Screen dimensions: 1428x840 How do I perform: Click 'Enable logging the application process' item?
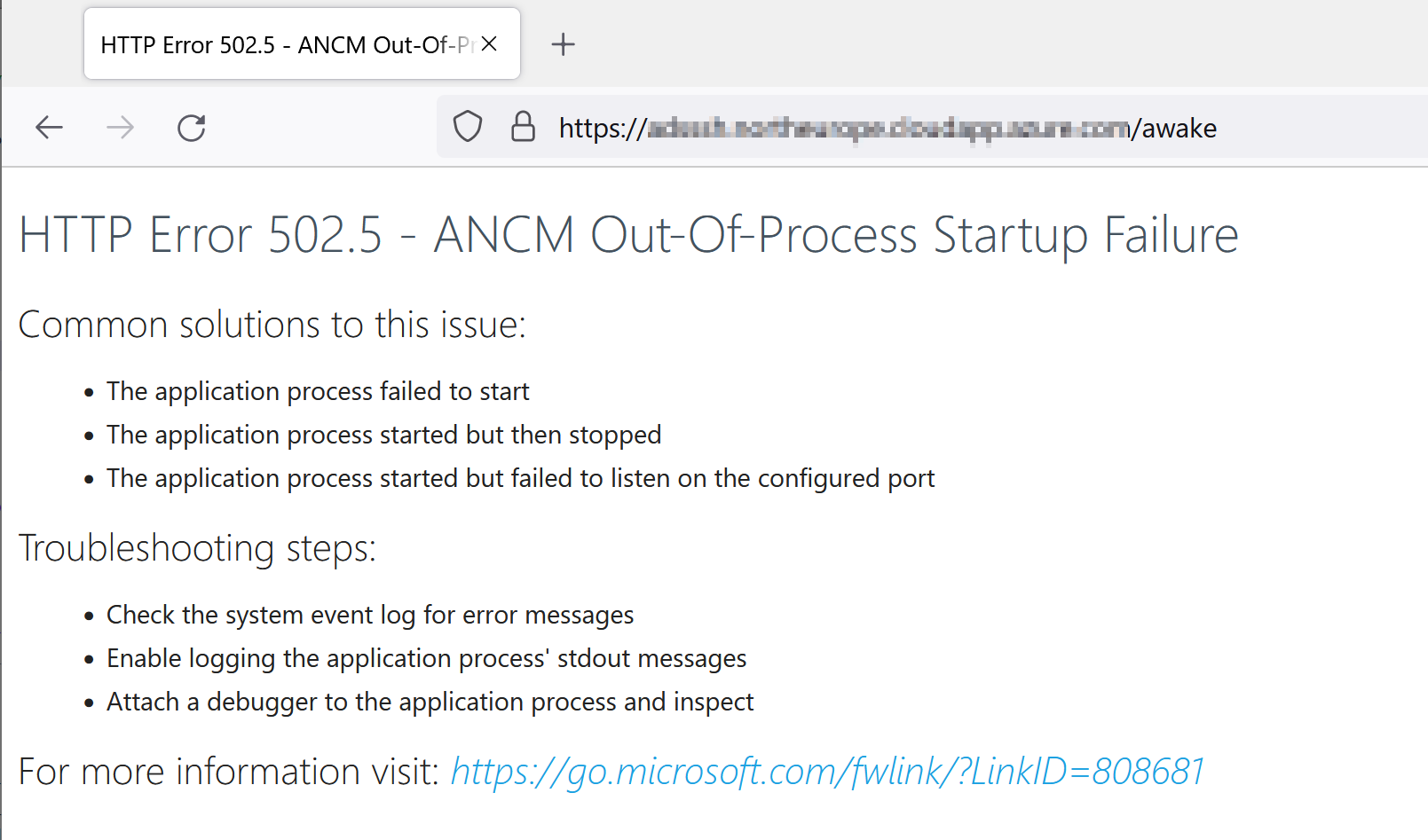pyautogui.click(x=426, y=658)
